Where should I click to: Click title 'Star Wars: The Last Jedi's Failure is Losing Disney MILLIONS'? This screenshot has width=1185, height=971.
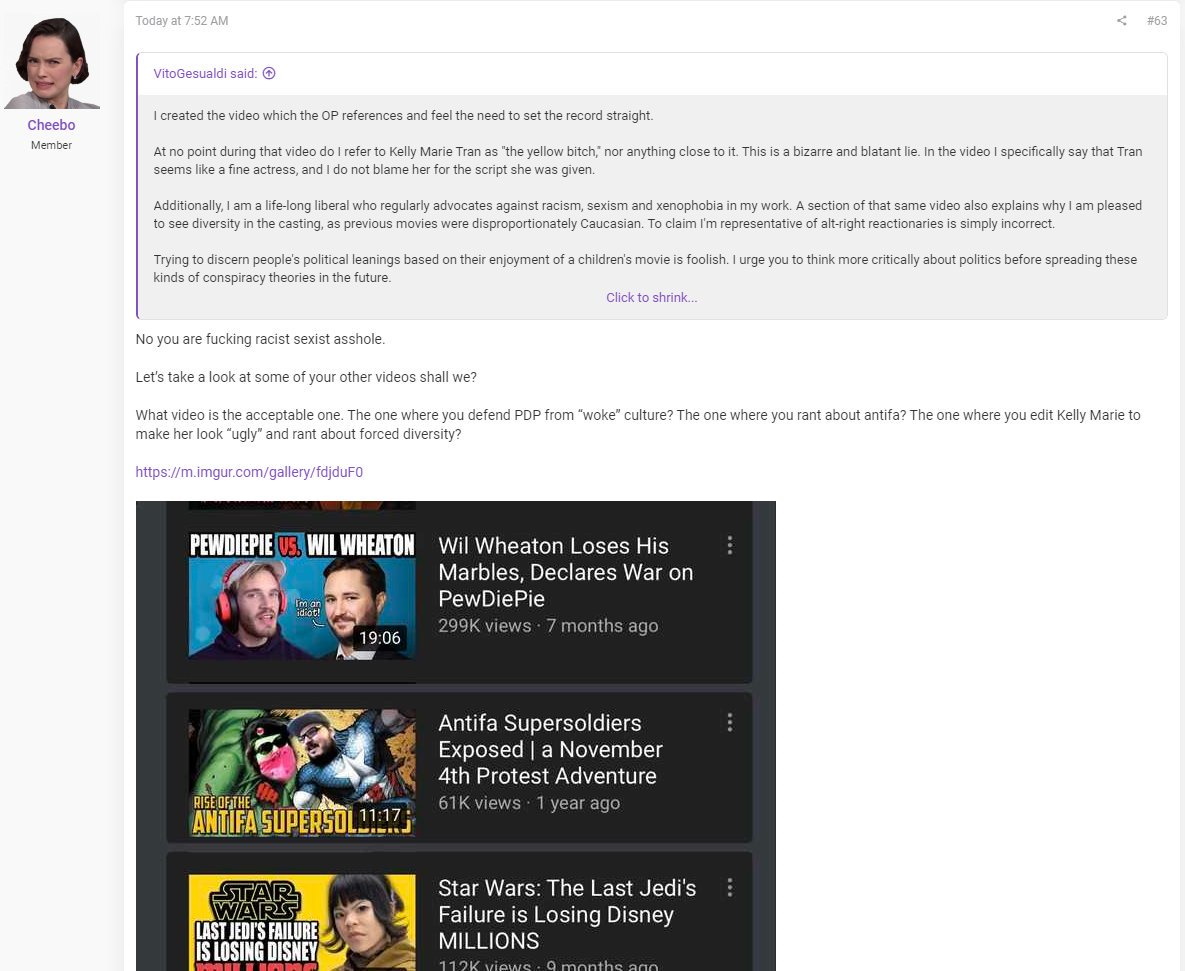click(567, 914)
